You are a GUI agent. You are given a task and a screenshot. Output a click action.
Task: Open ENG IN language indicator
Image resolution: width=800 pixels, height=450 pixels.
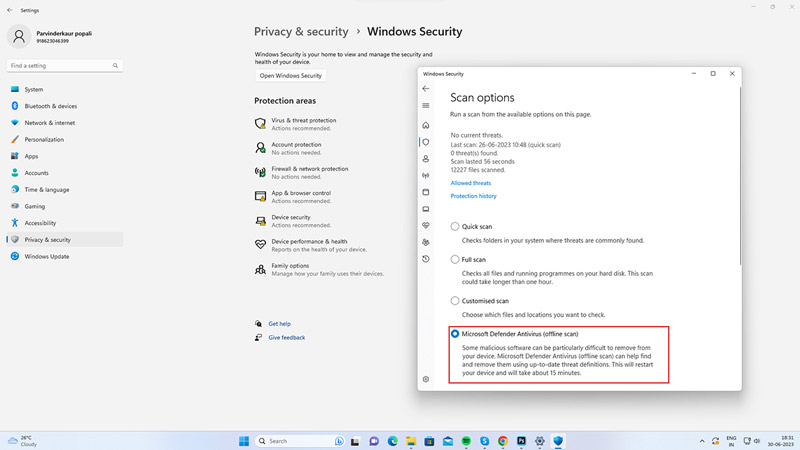731,441
